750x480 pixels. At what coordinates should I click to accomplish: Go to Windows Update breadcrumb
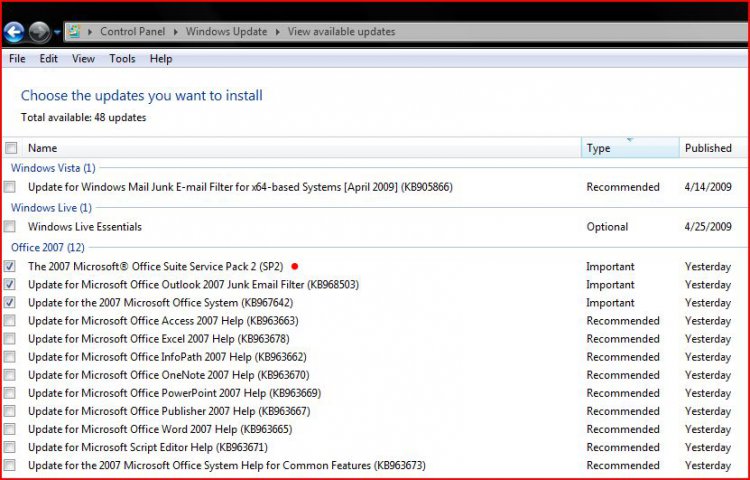tap(226, 32)
